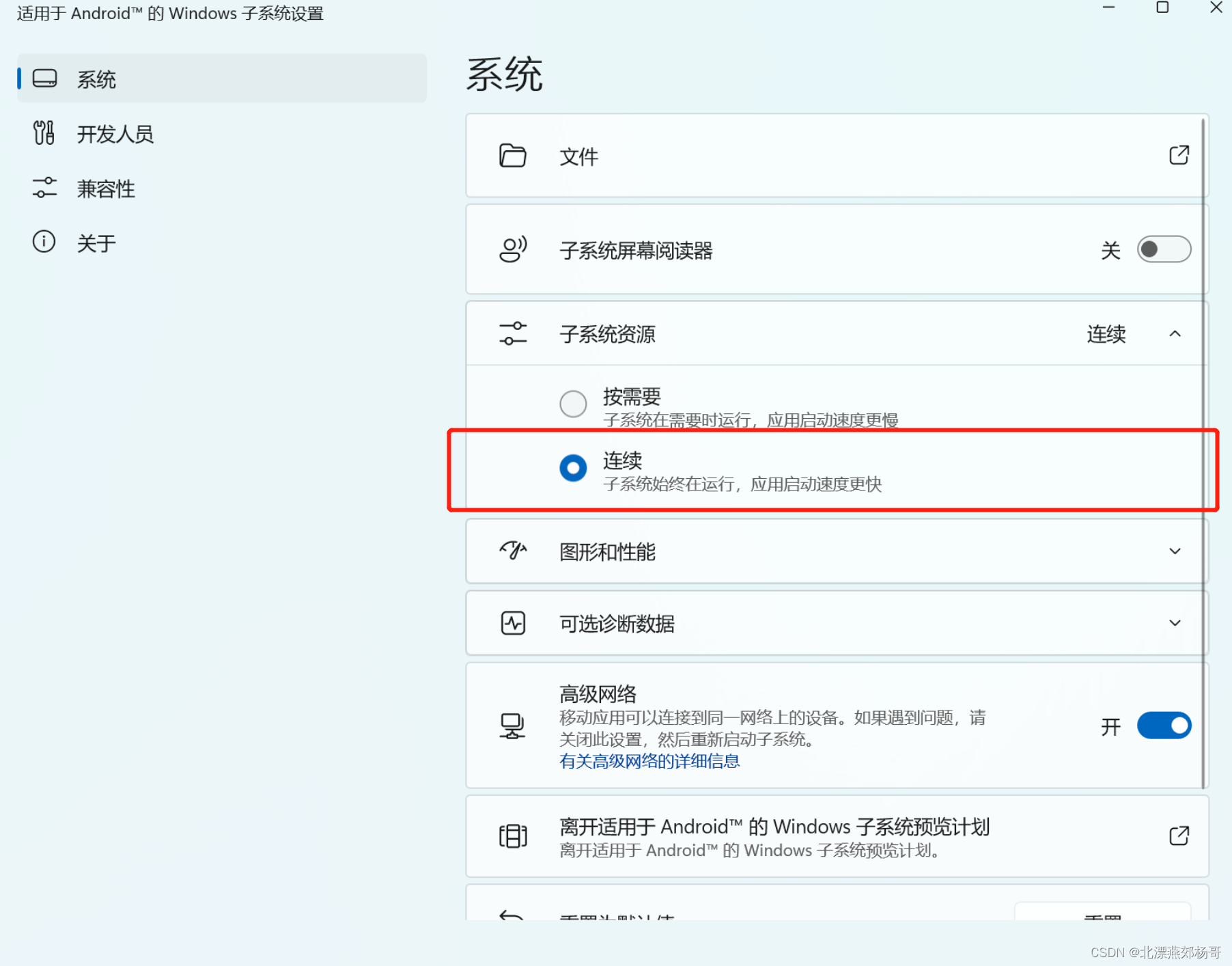Open the external-link icon for leaving preview program
Viewport: 1232px width, 966px height.
1179,836
